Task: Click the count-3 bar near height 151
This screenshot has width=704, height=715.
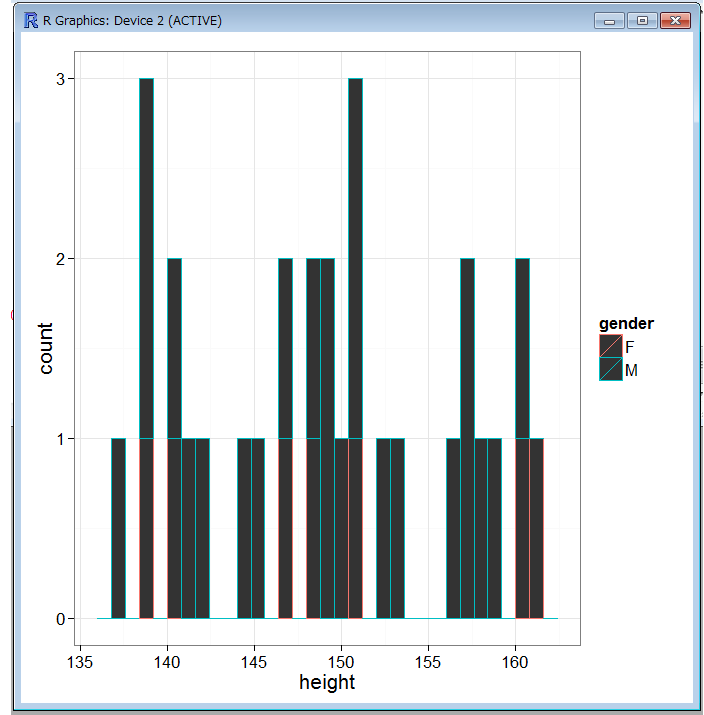Action: [355, 348]
